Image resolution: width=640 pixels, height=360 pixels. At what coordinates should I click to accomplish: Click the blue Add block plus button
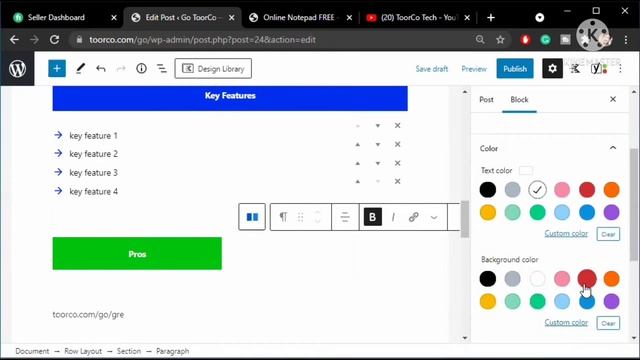coord(57,69)
